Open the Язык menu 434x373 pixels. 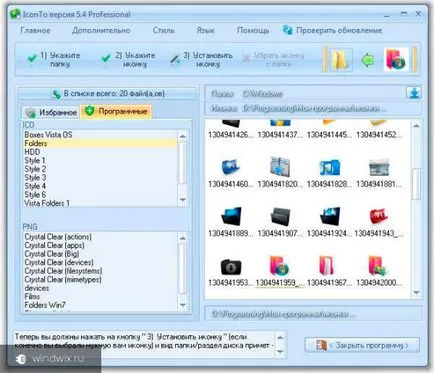coord(205,30)
